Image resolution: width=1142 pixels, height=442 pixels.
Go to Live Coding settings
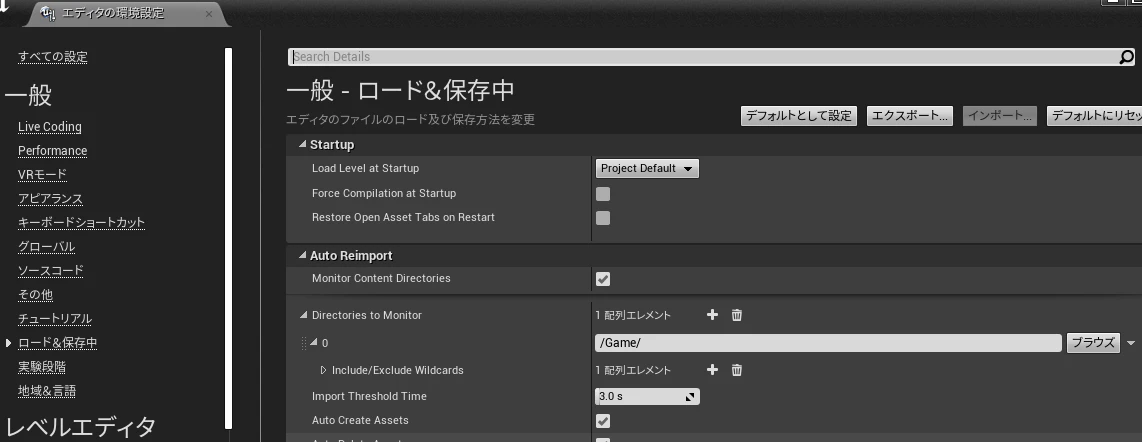click(50, 127)
